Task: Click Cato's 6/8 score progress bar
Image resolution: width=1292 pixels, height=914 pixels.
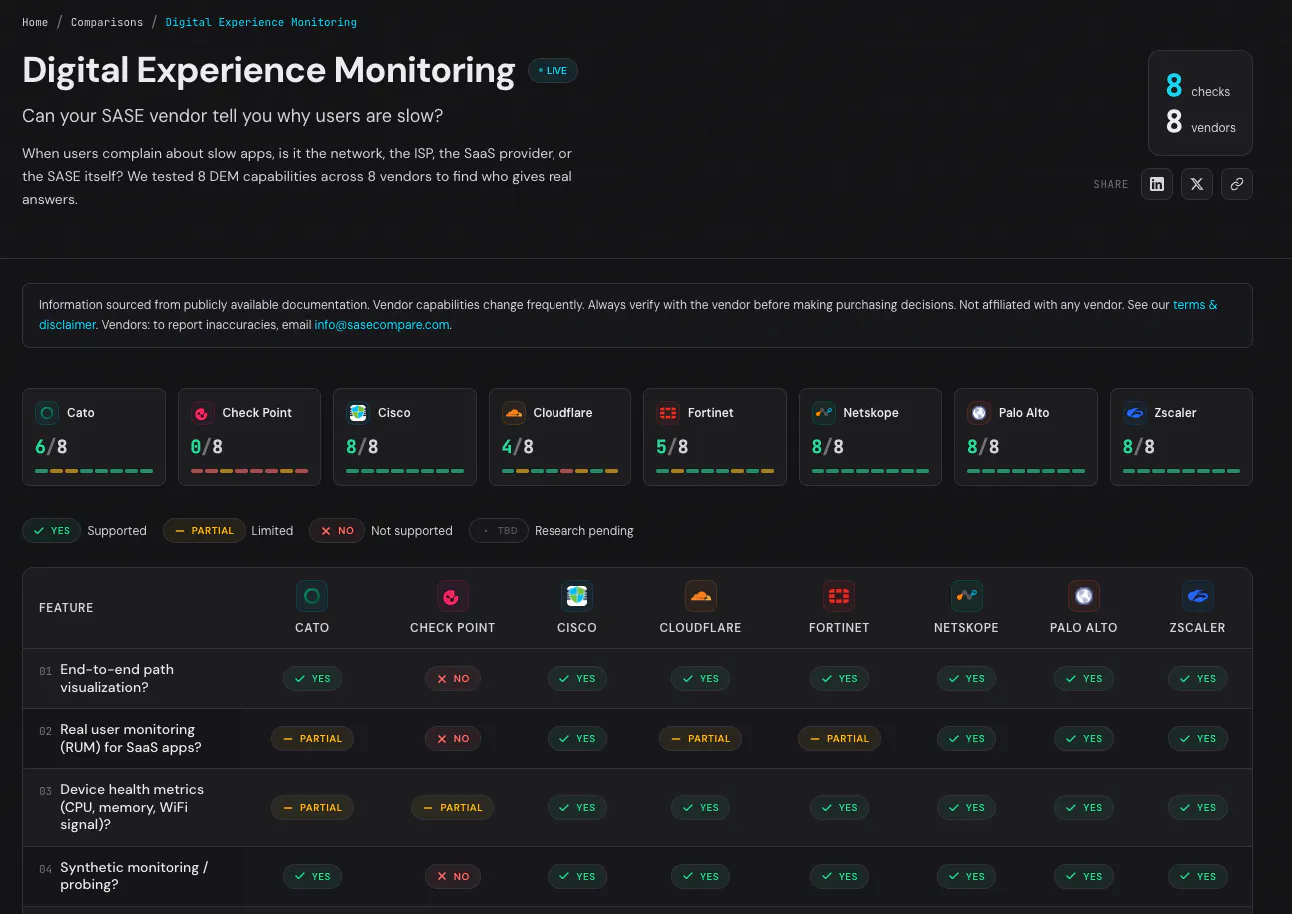Action: [x=94, y=471]
